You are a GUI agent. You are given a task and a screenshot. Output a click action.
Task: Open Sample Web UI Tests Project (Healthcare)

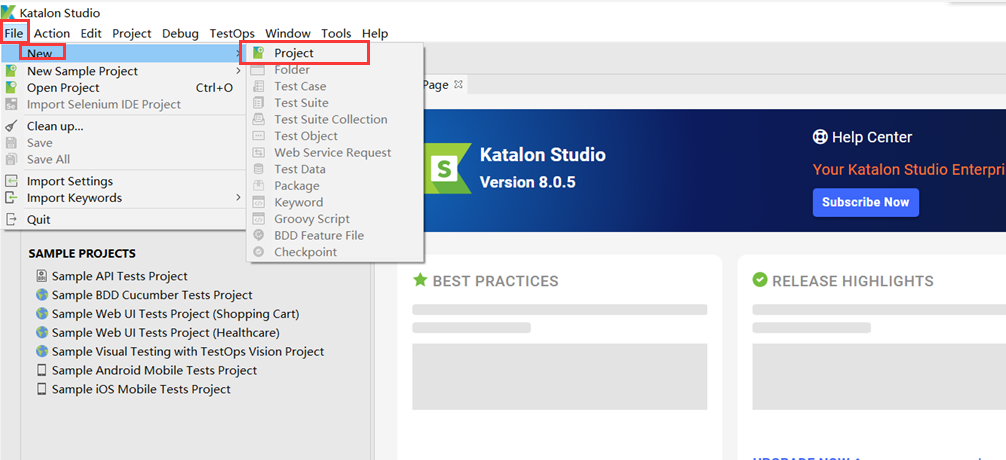165,332
